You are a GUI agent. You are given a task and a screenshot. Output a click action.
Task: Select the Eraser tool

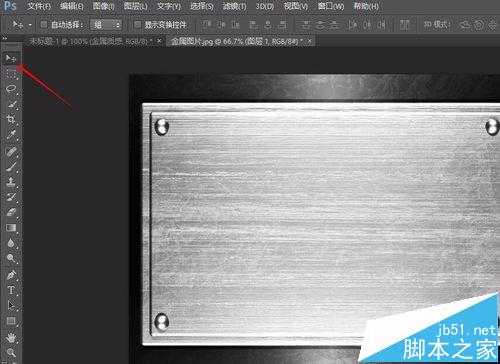pyautogui.click(x=11, y=212)
